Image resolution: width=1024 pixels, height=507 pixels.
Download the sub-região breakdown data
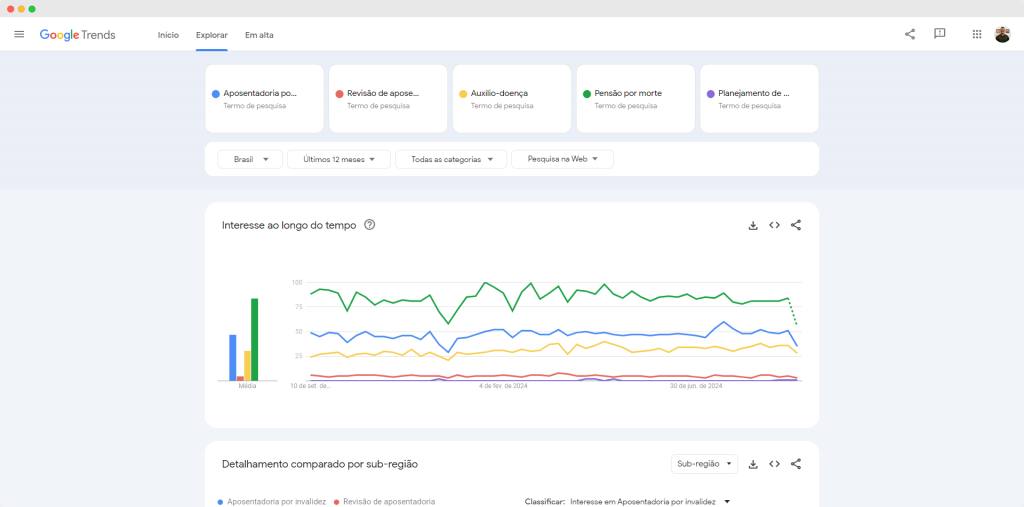point(753,464)
